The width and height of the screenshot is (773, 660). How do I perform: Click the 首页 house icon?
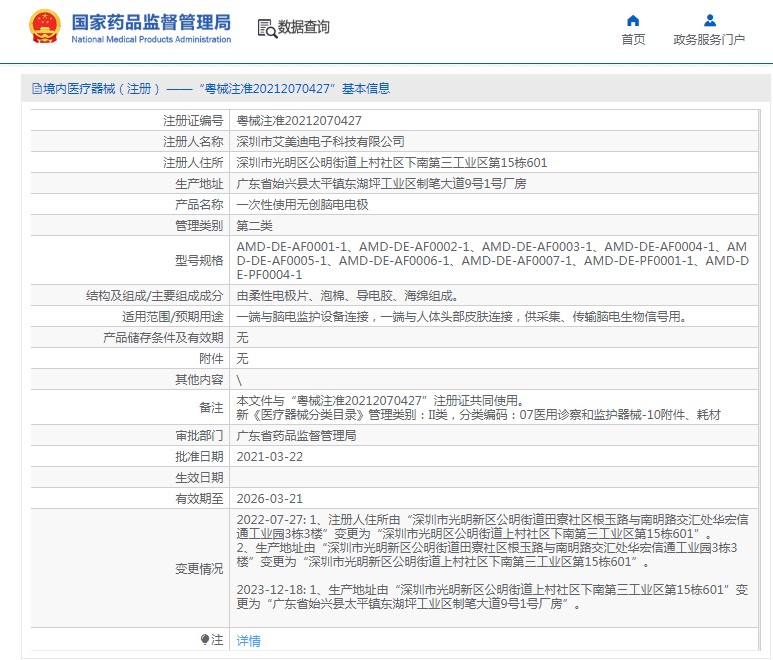tap(633, 20)
